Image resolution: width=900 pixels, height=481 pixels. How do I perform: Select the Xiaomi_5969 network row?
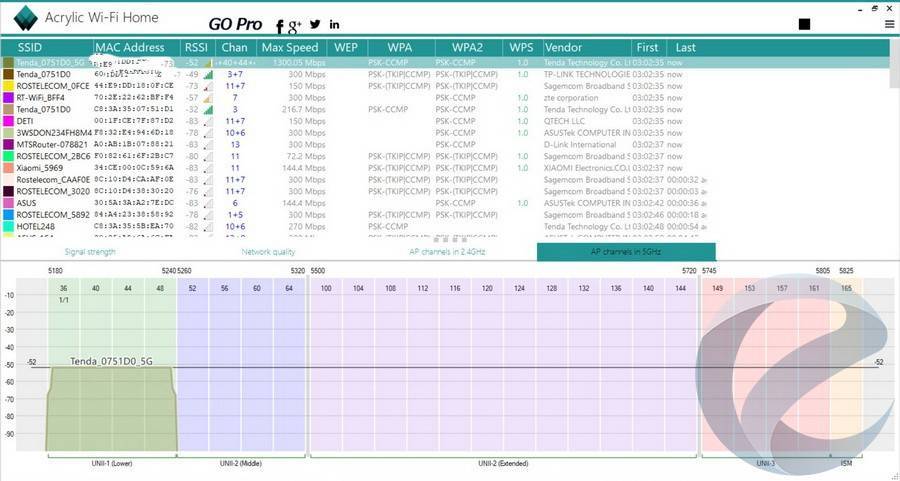pyautogui.click(x=46, y=168)
